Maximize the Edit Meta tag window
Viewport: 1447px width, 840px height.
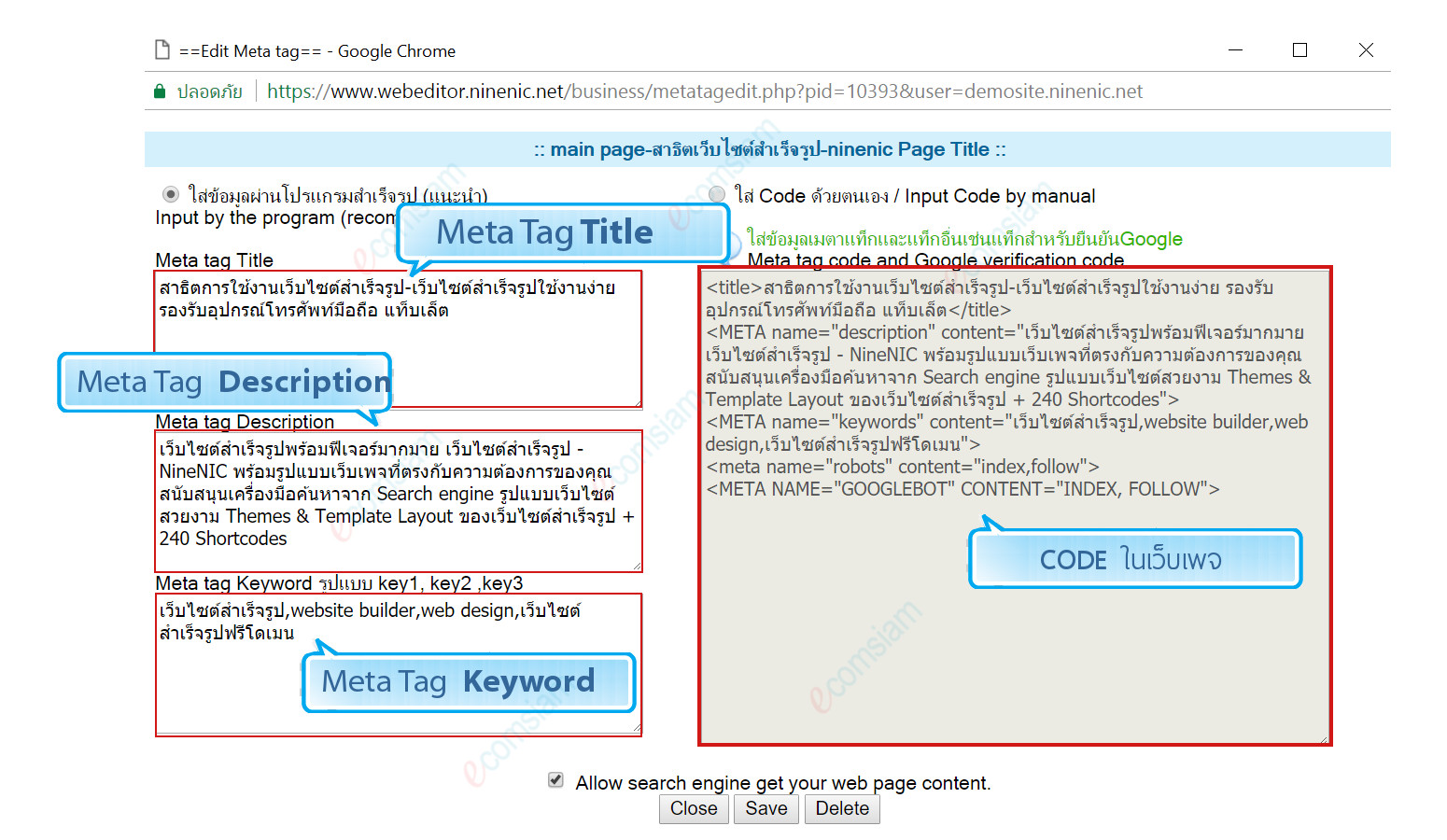(x=1299, y=50)
